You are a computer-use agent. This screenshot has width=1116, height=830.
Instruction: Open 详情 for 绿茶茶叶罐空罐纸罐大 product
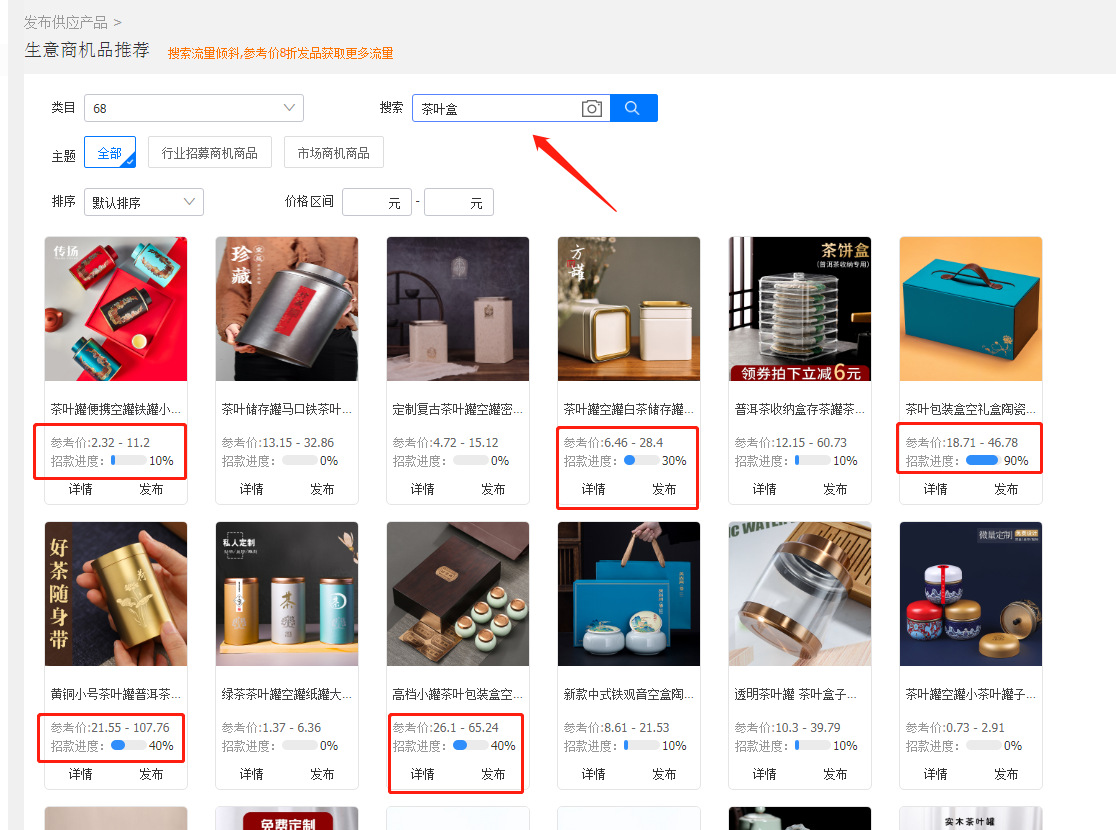coord(251,774)
